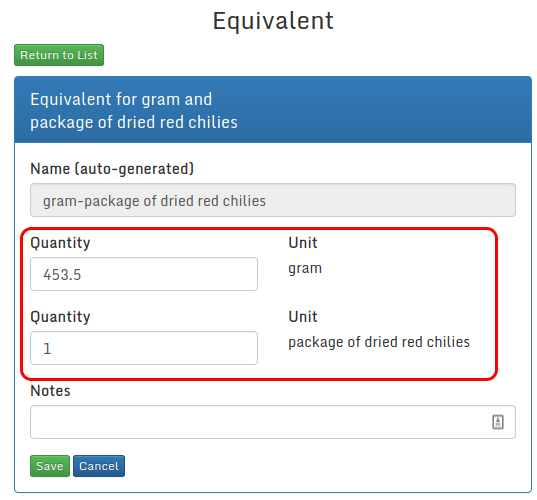
Task: Click empty space beside the Cancel button
Action: pos(308,466)
